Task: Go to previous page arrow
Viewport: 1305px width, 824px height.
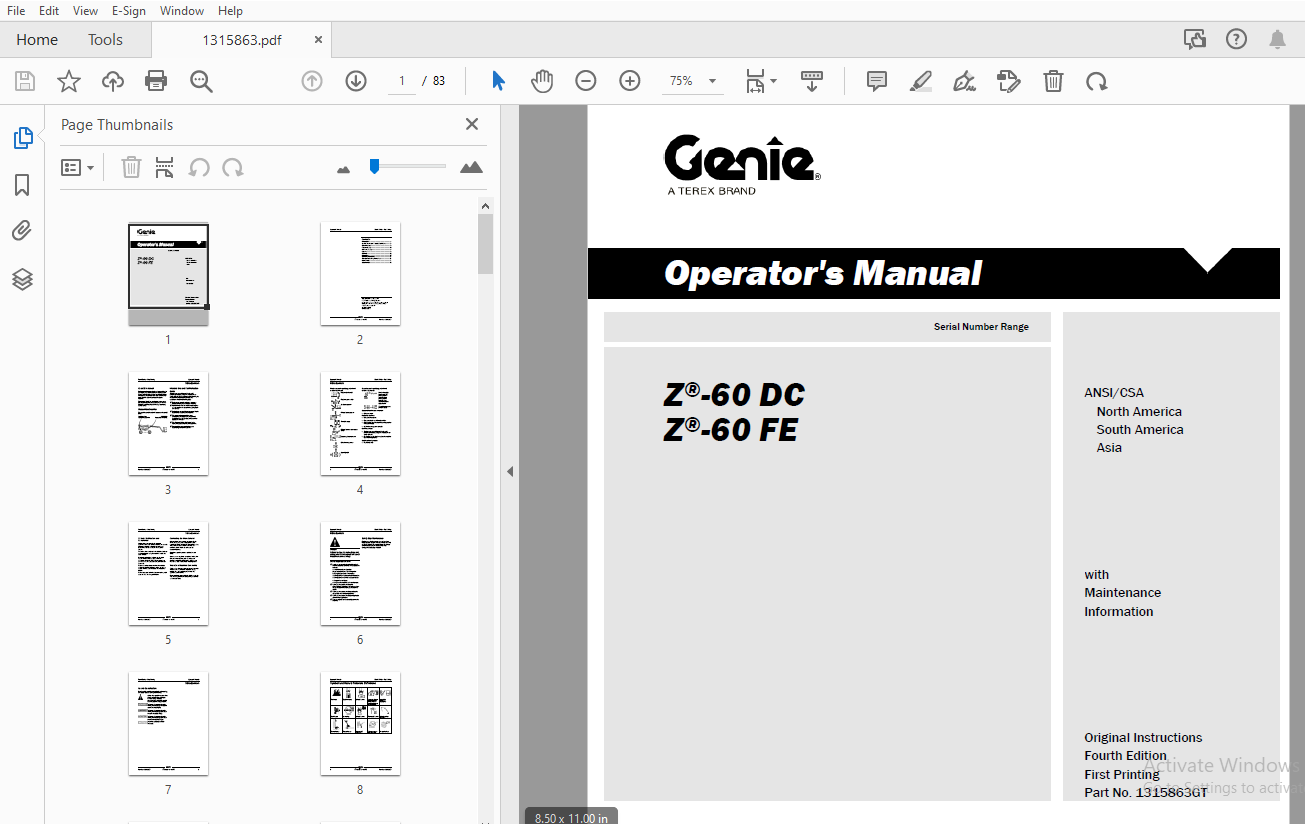Action: pyautogui.click(x=312, y=81)
